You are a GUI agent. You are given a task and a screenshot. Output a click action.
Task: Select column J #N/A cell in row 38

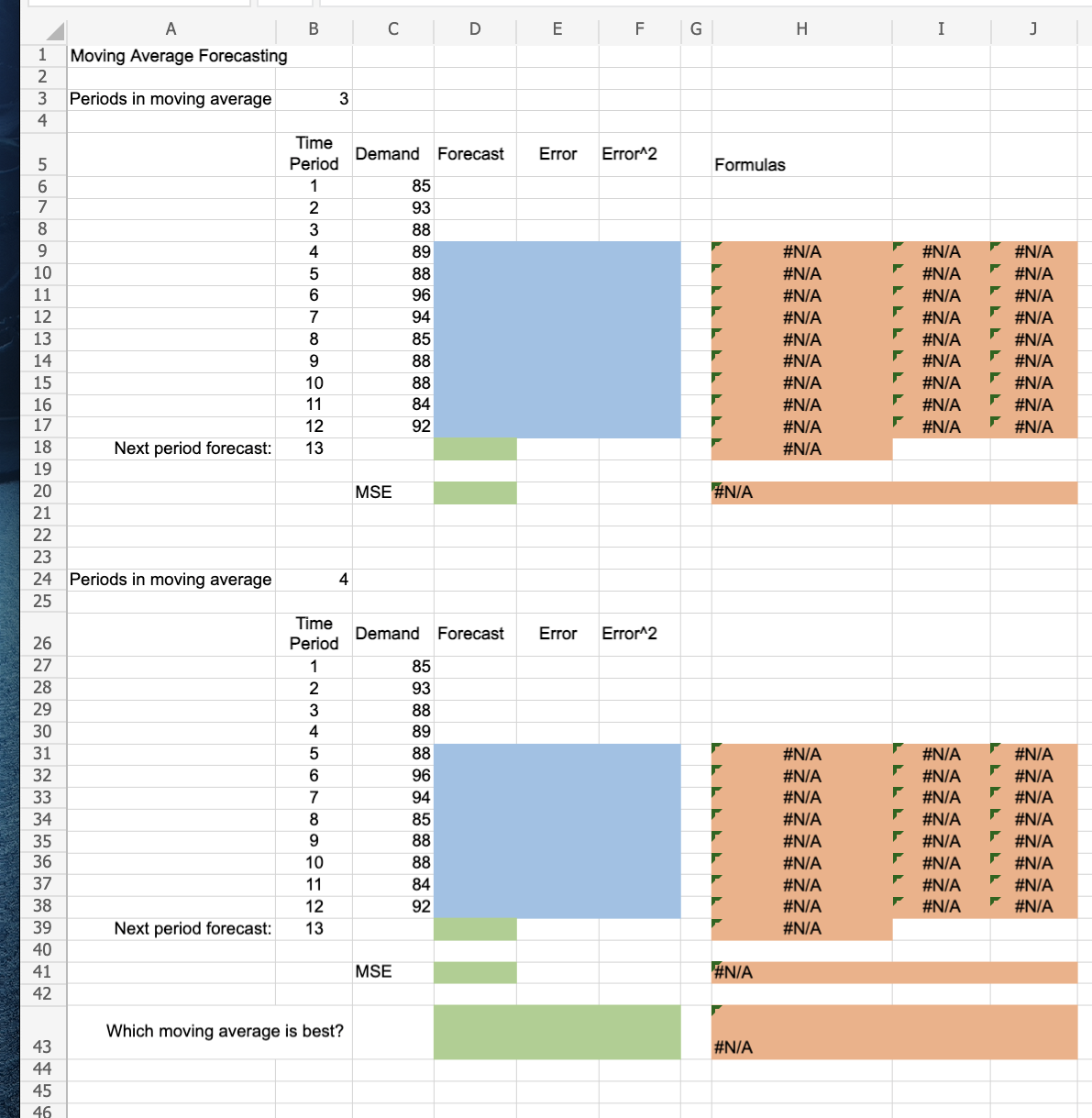click(1034, 906)
